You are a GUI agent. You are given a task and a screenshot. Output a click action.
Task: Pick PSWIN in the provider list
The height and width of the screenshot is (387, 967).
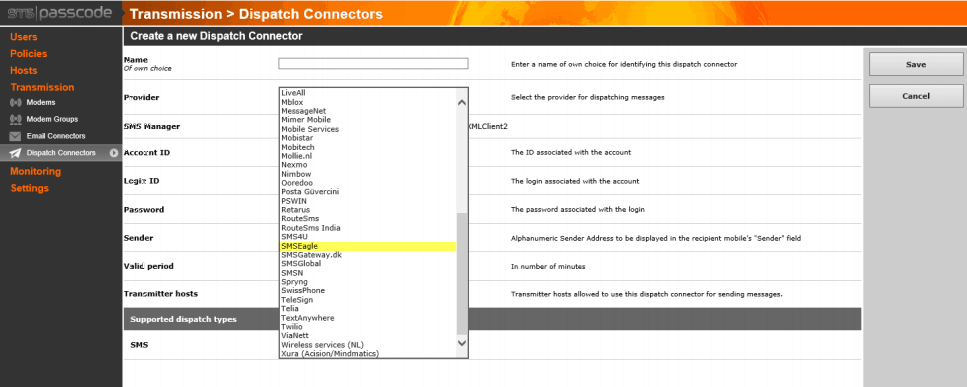coord(294,201)
